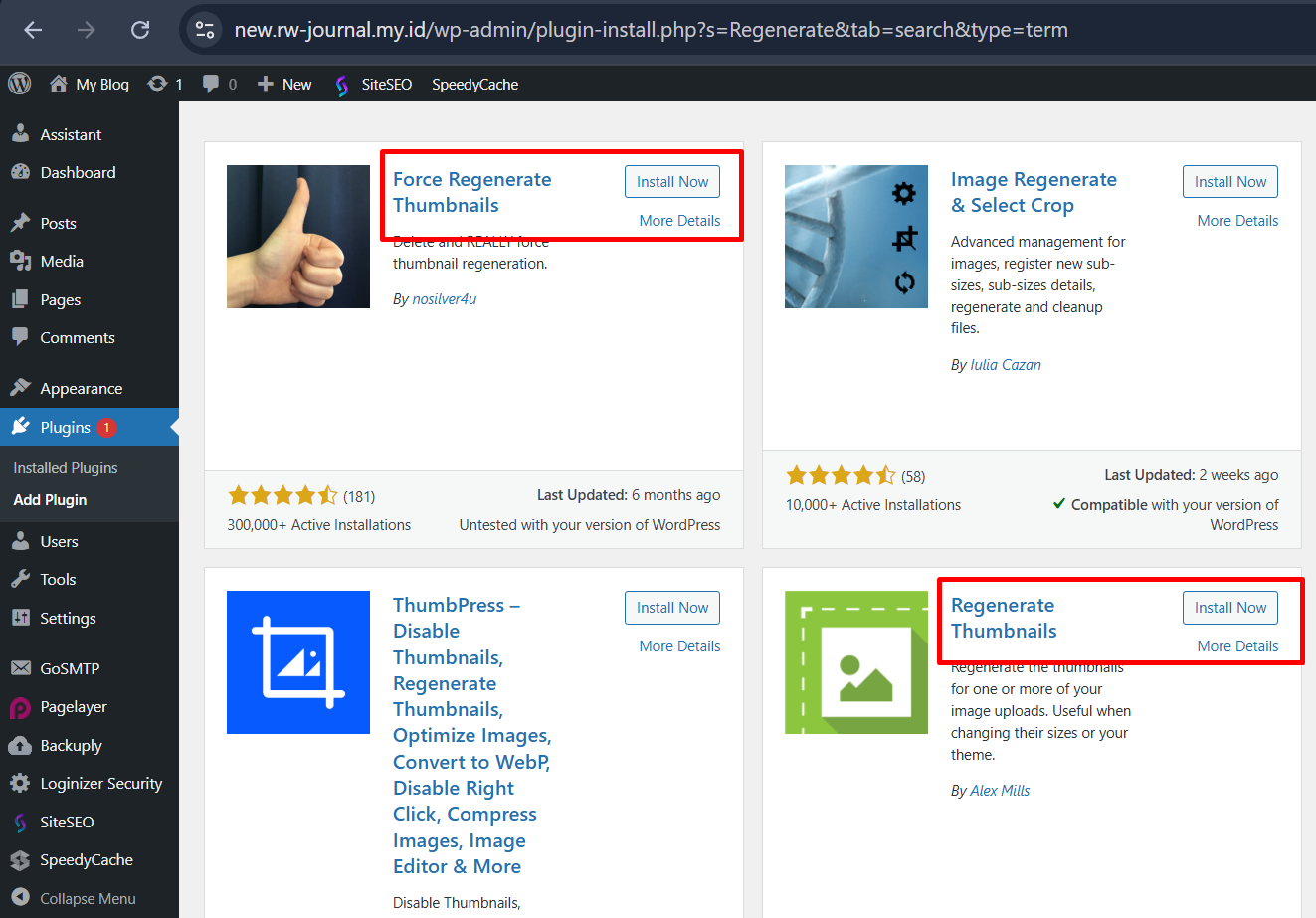Screen dimensions: 1316x918
Task: View More Details for Force Regenerate Thumbnails
Action: [x=679, y=220]
